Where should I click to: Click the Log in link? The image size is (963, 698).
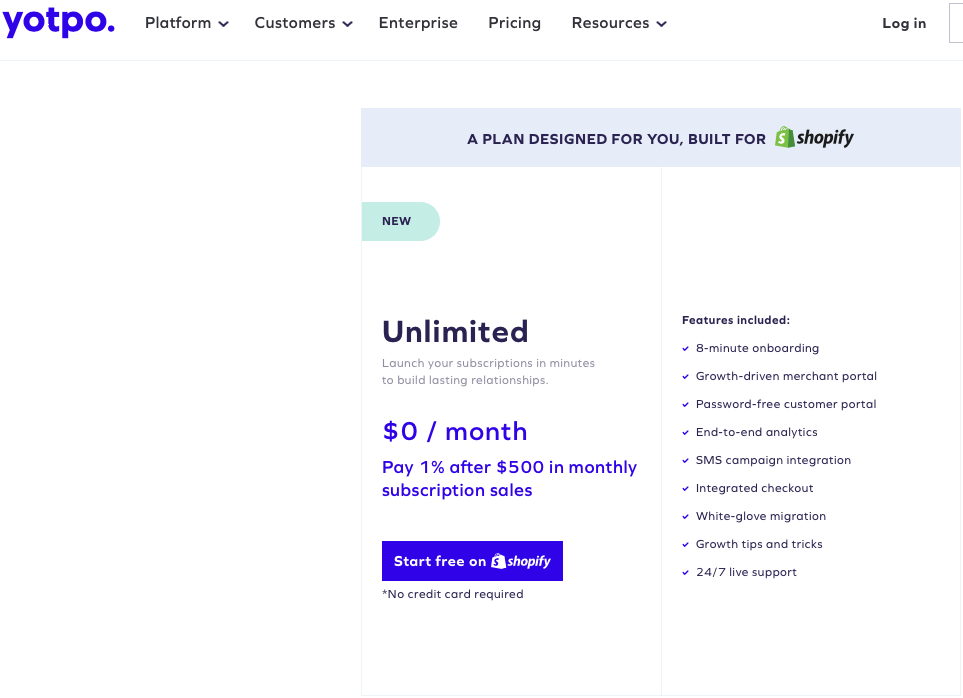point(903,23)
